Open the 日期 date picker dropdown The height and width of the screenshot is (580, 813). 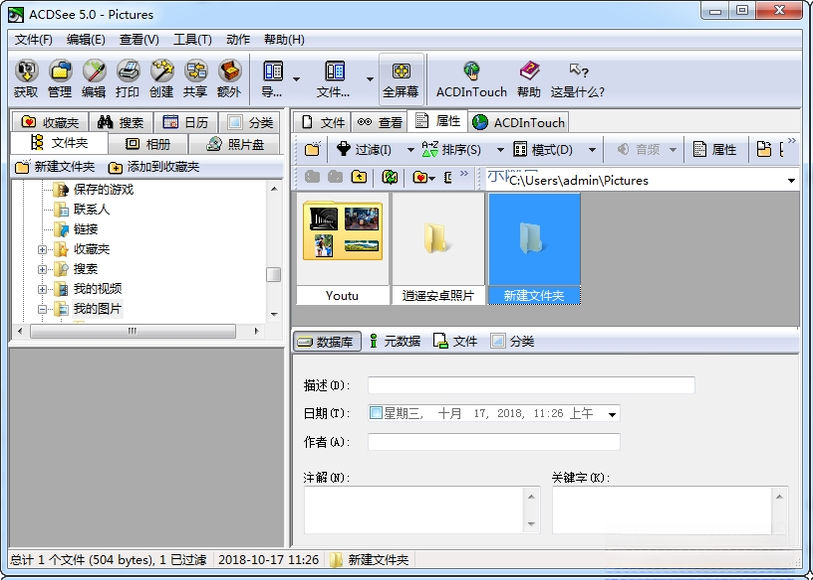point(612,414)
